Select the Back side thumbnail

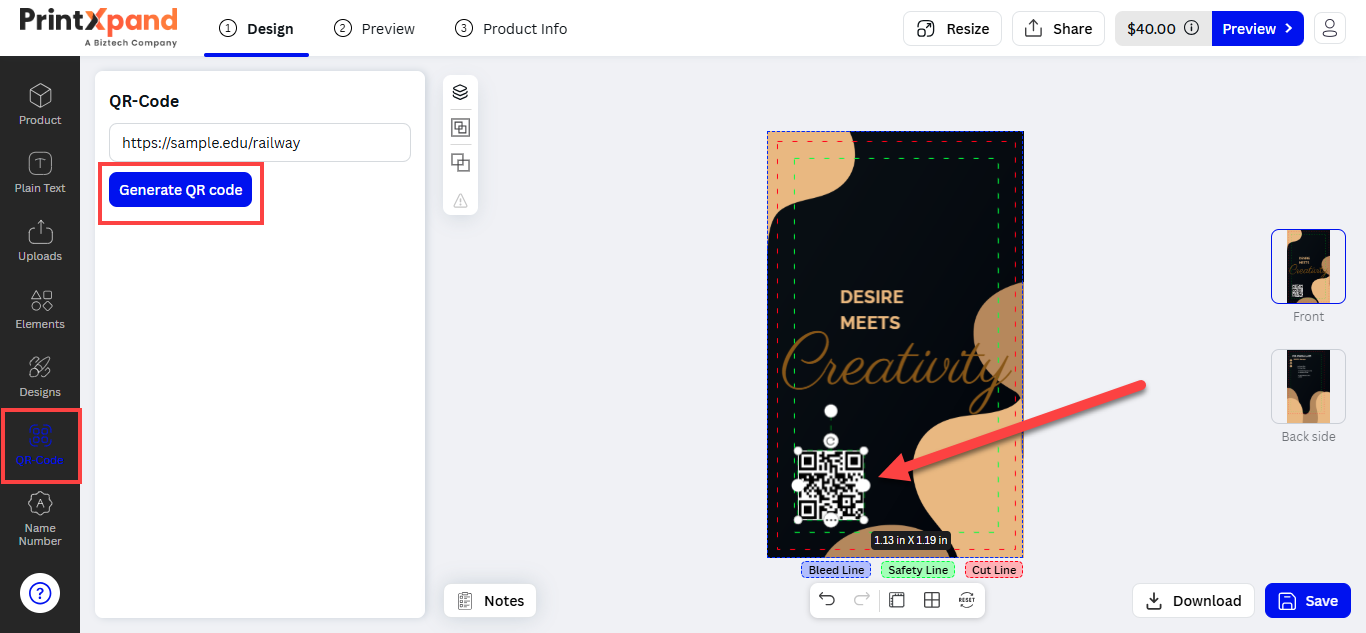tap(1308, 386)
